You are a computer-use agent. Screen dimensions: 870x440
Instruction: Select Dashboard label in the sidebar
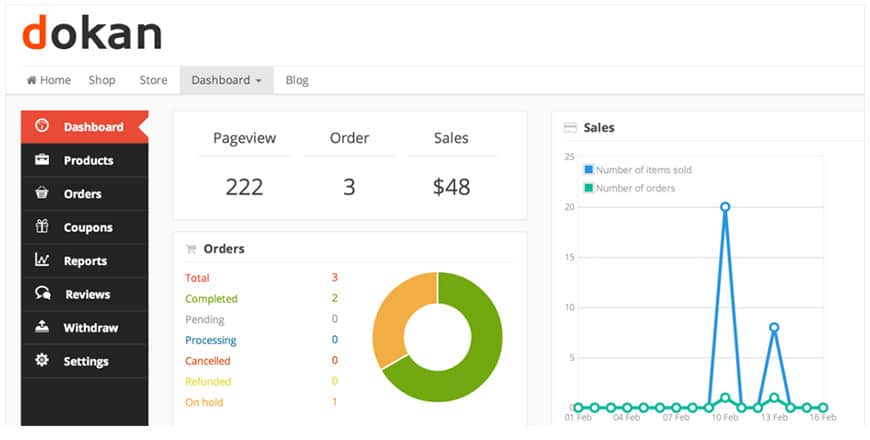pos(93,127)
